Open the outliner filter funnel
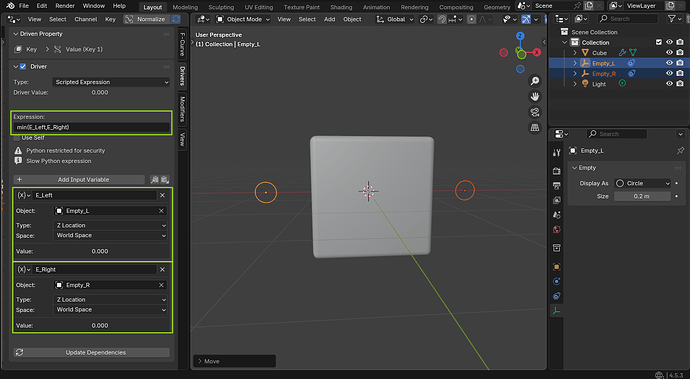This screenshot has height=379, width=690. [x=671, y=18]
